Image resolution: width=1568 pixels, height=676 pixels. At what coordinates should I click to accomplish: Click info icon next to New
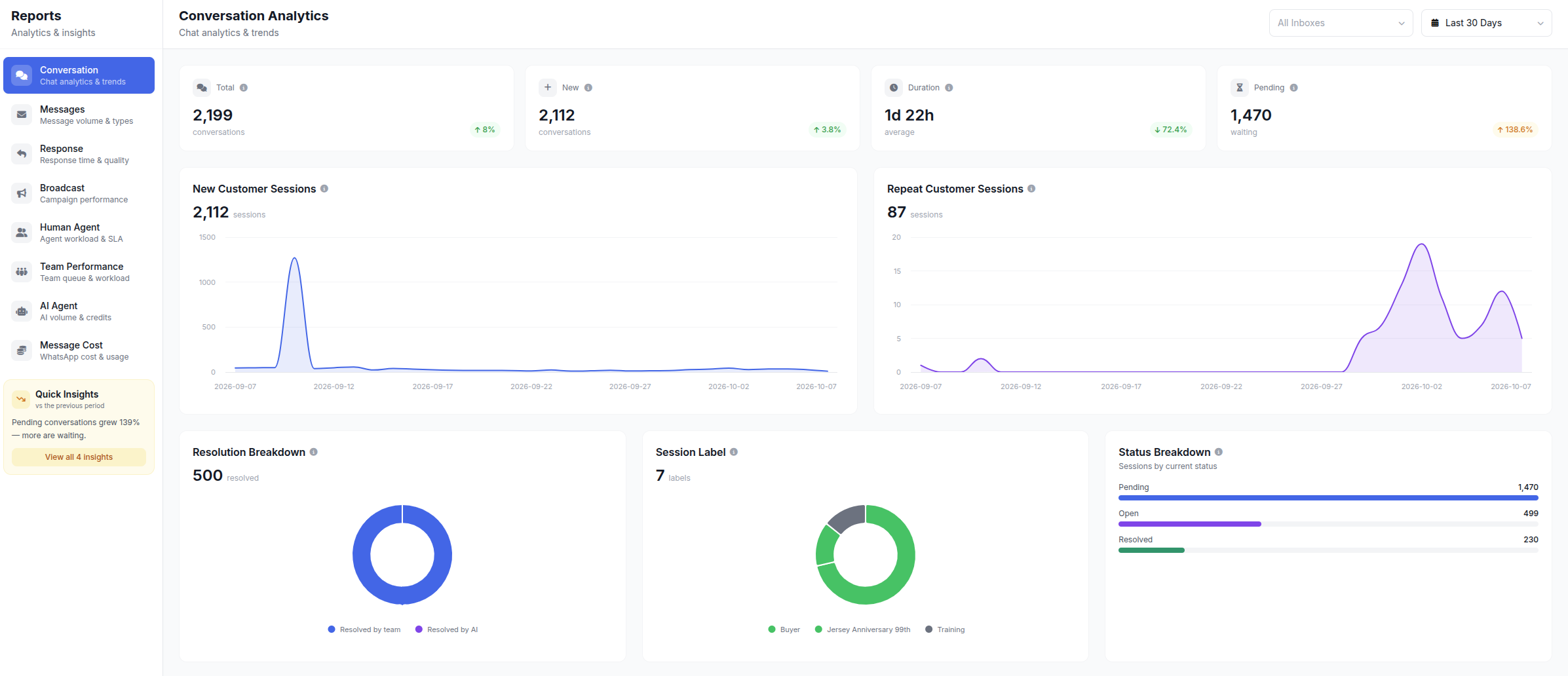pyautogui.click(x=588, y=88)
